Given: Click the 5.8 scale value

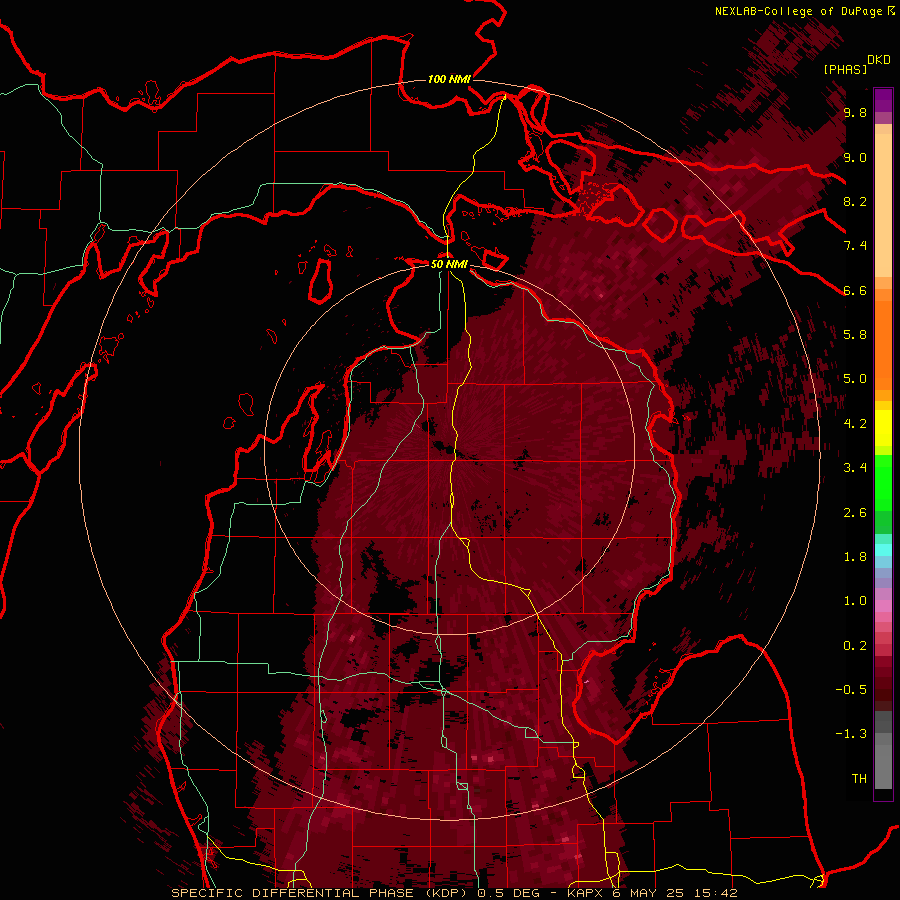Looking at the screenshot, I should pos(855,334).
